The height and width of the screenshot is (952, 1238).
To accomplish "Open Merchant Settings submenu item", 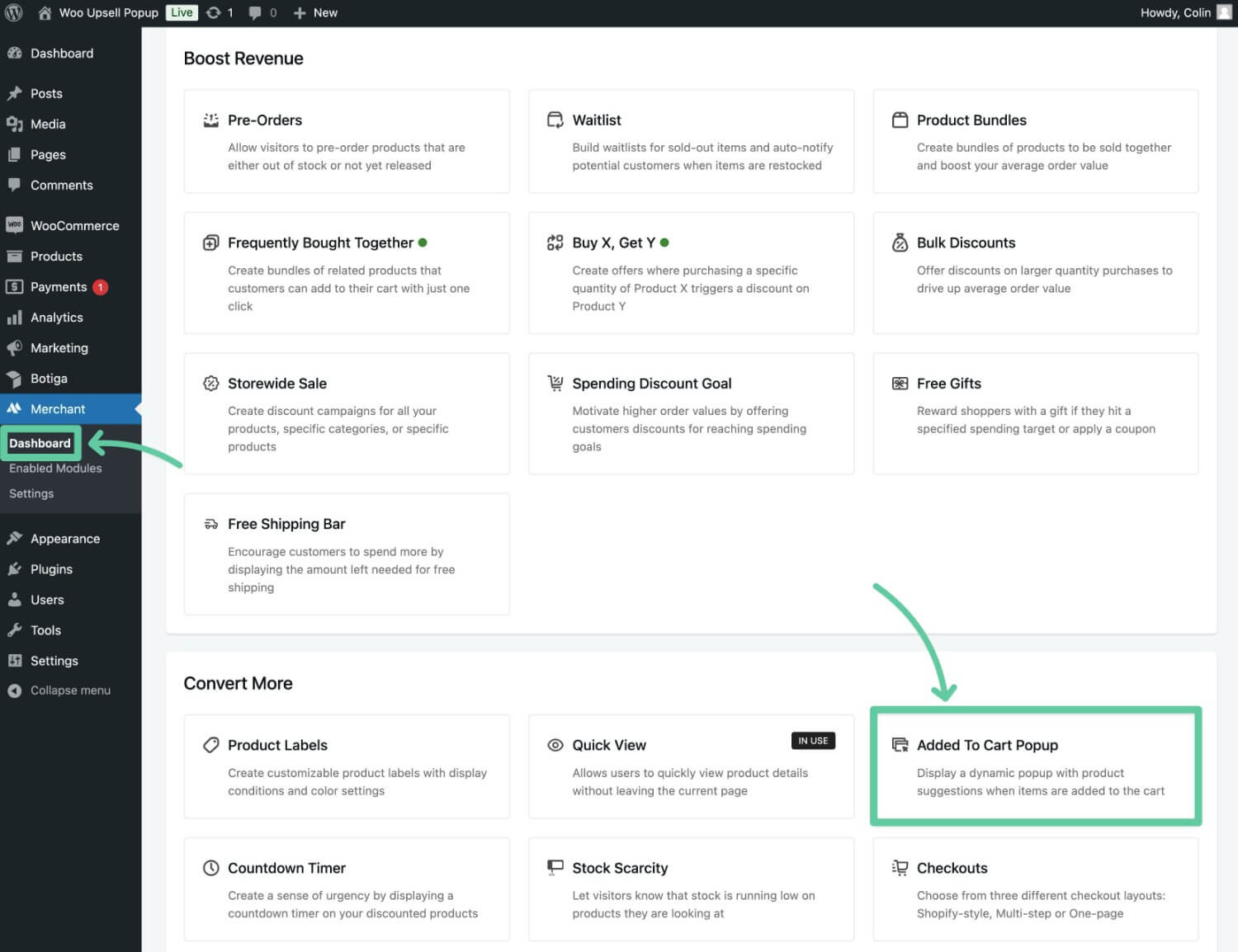I will [31, 493].
